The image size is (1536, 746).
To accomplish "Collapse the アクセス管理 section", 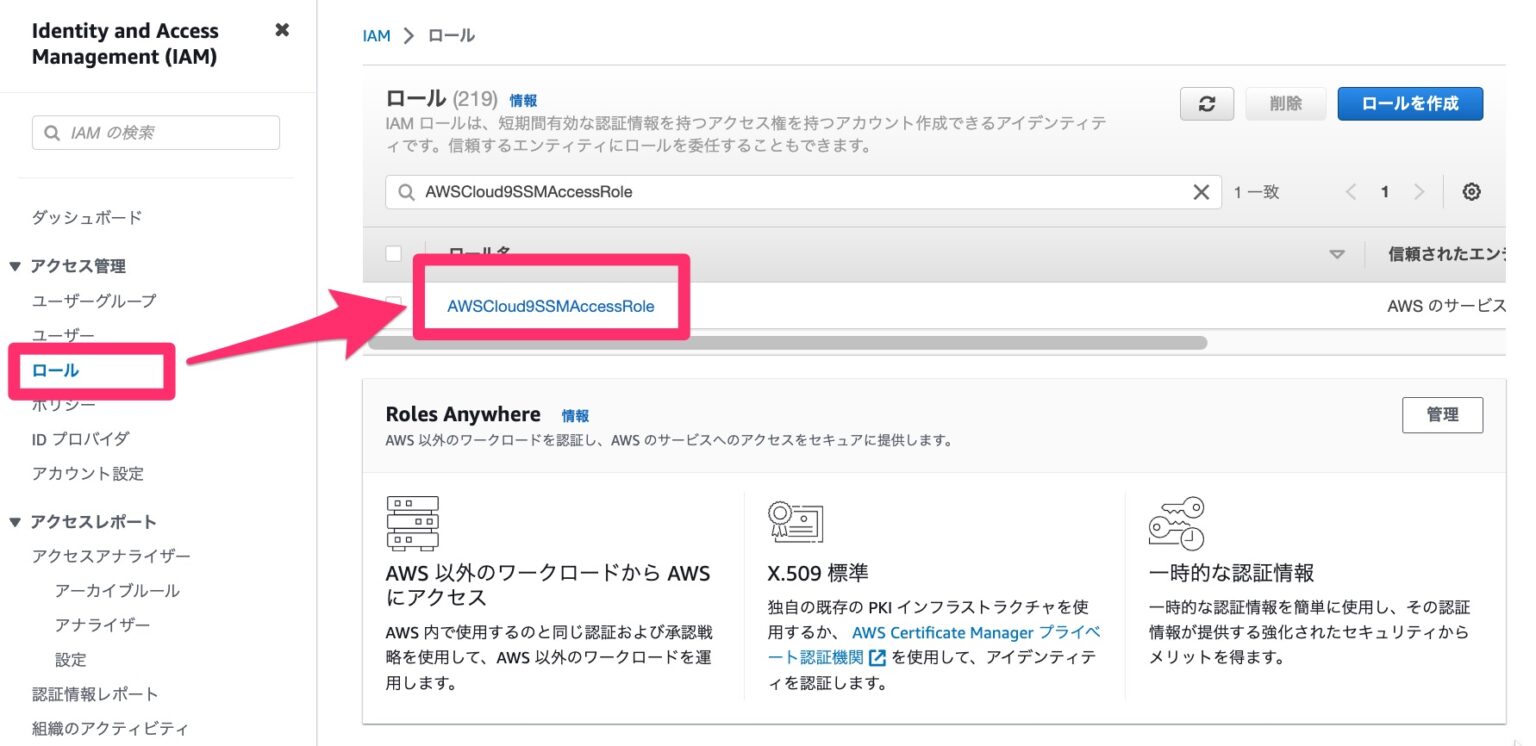I will [14, 266].
